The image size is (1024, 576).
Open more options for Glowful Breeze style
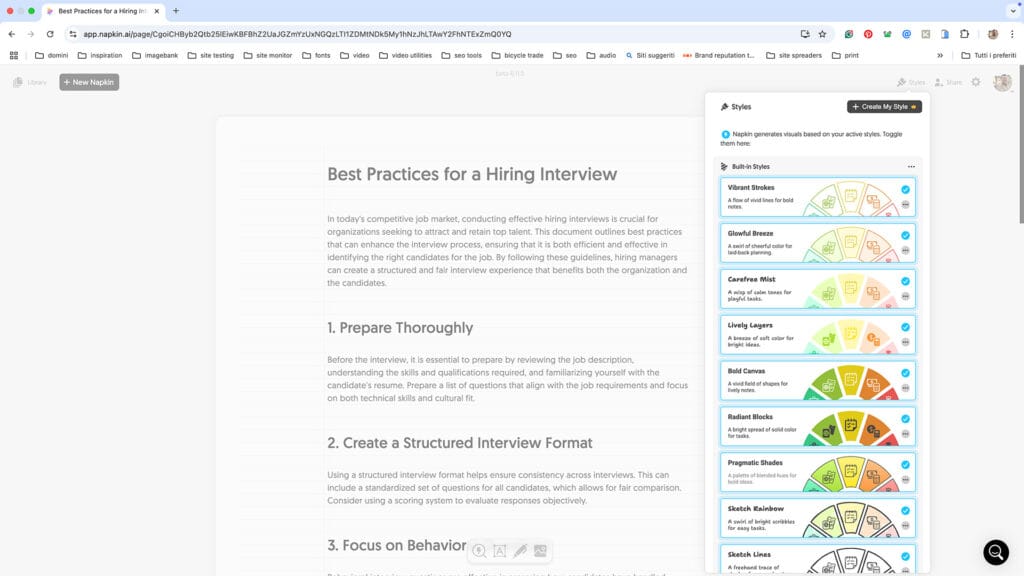coord(905,250)
